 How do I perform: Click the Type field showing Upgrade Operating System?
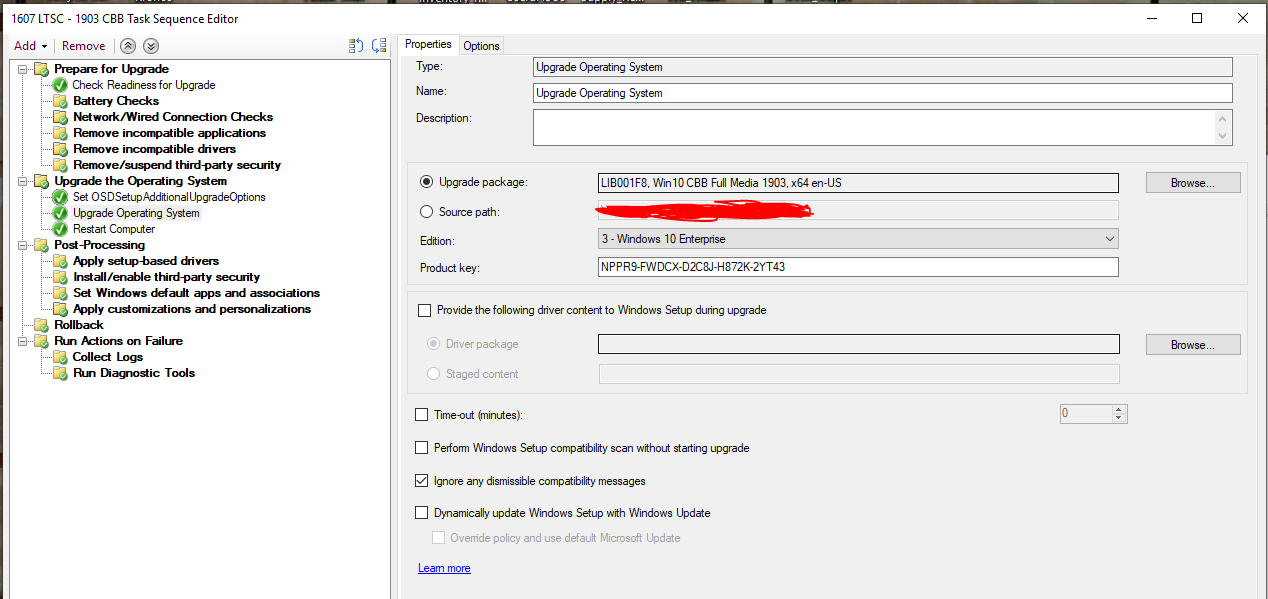point(883,67)
